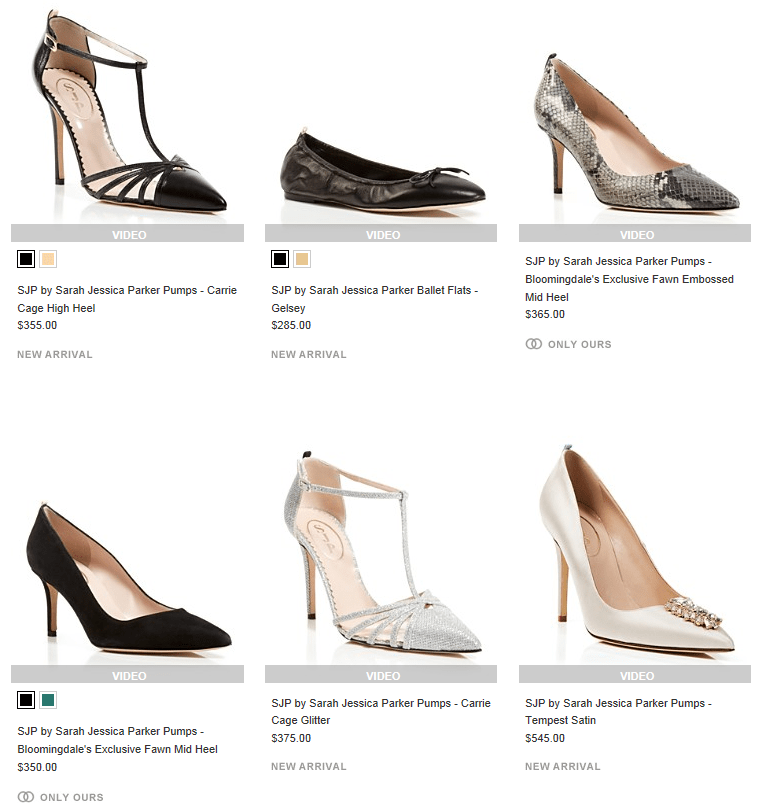Open the Fawn Embossed Mid Heel product page
The height and width of the screenshot is (807, 769).
tap(630, 288)
